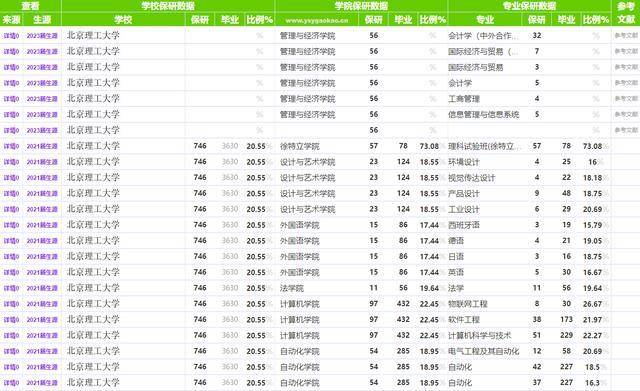Select 自动化 major cell with ratio 18.5
640x391 pixels.
tap(460, 367)
